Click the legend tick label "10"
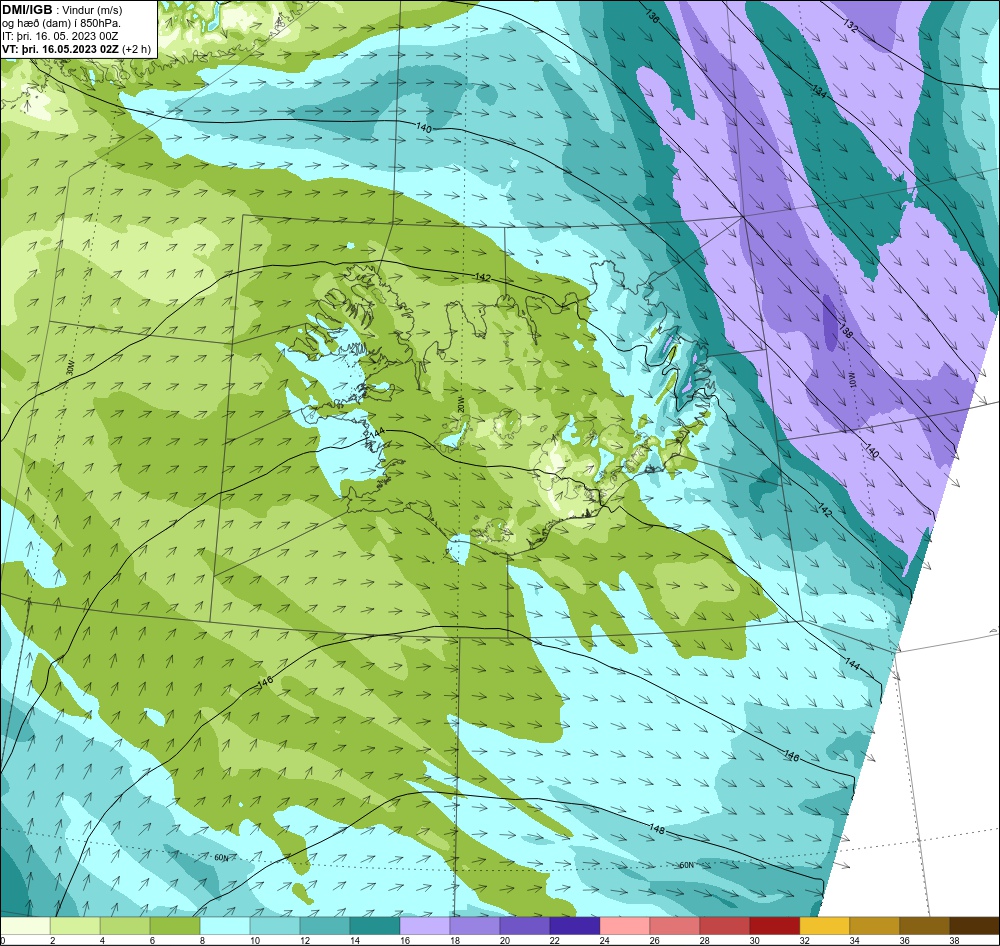 click(254, 940)
